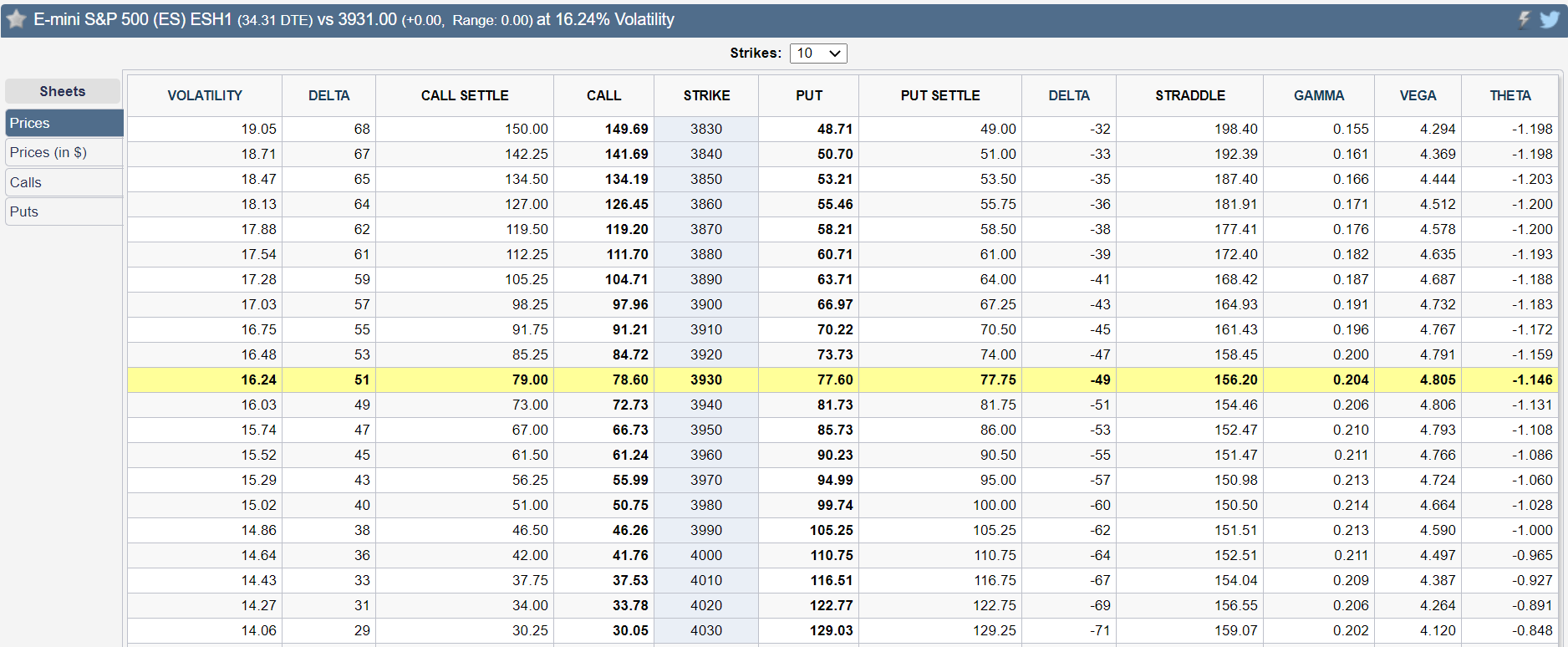1568x647 pixels.
Task: Click the VEGA column header
Action: pyautogui.click(x=1418, y=95)
